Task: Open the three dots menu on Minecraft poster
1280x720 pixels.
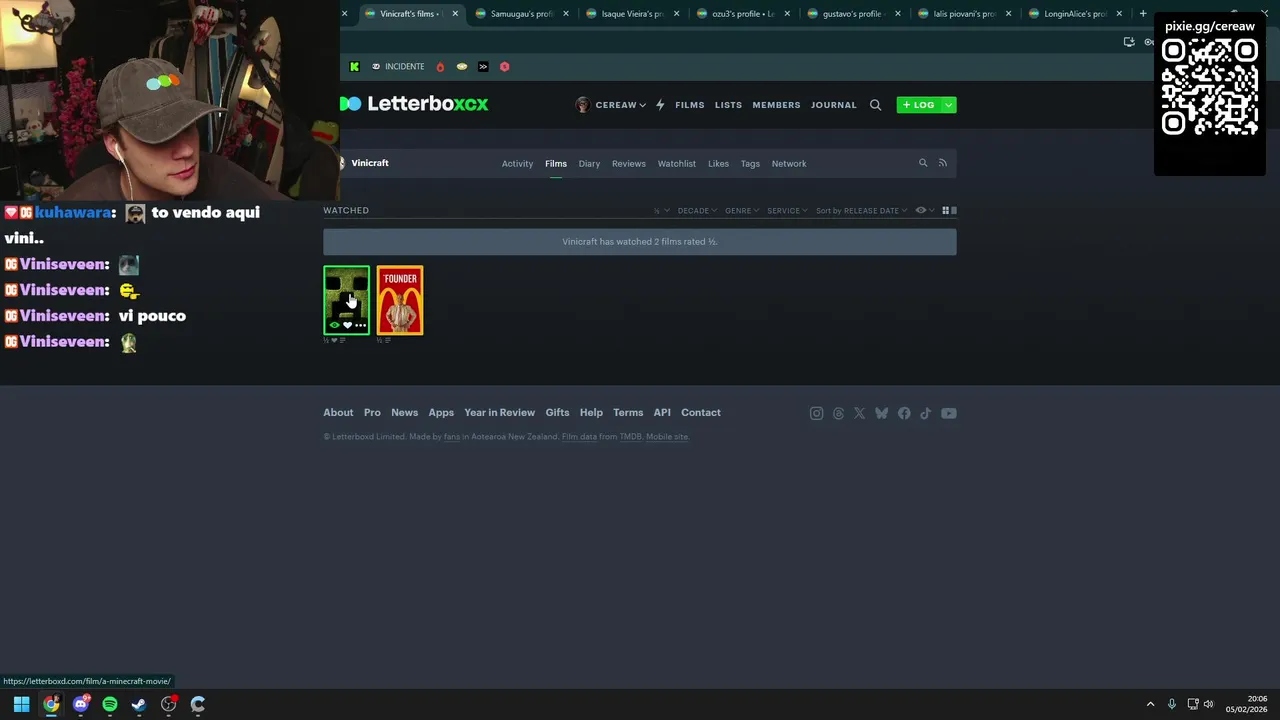Action: tap(360, 325)
